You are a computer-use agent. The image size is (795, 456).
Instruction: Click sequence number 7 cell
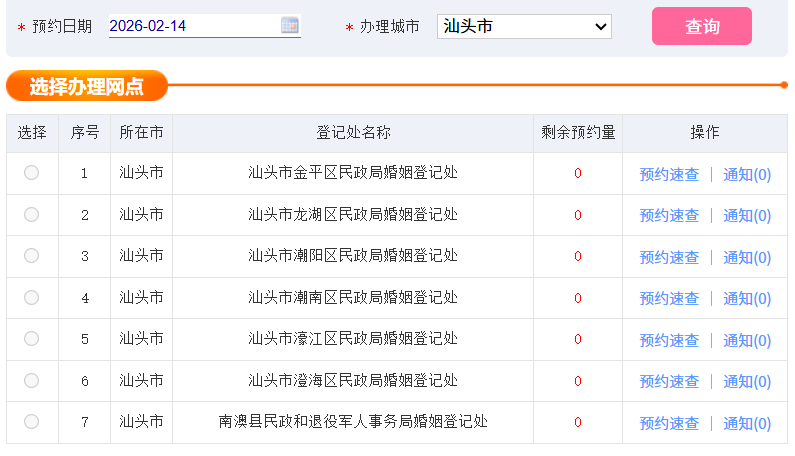(x=85, y=422)
